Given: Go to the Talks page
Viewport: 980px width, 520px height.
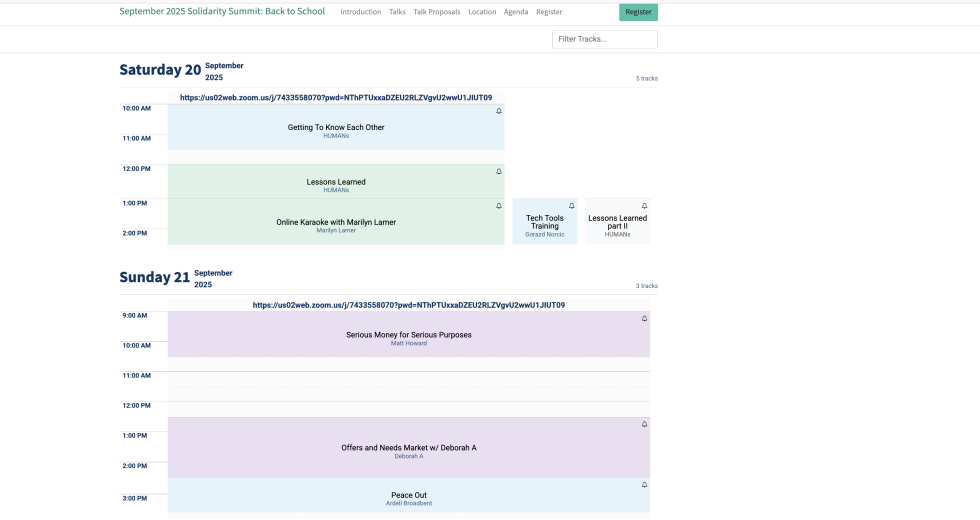Looking at the screenshot, I should point(397,12).
